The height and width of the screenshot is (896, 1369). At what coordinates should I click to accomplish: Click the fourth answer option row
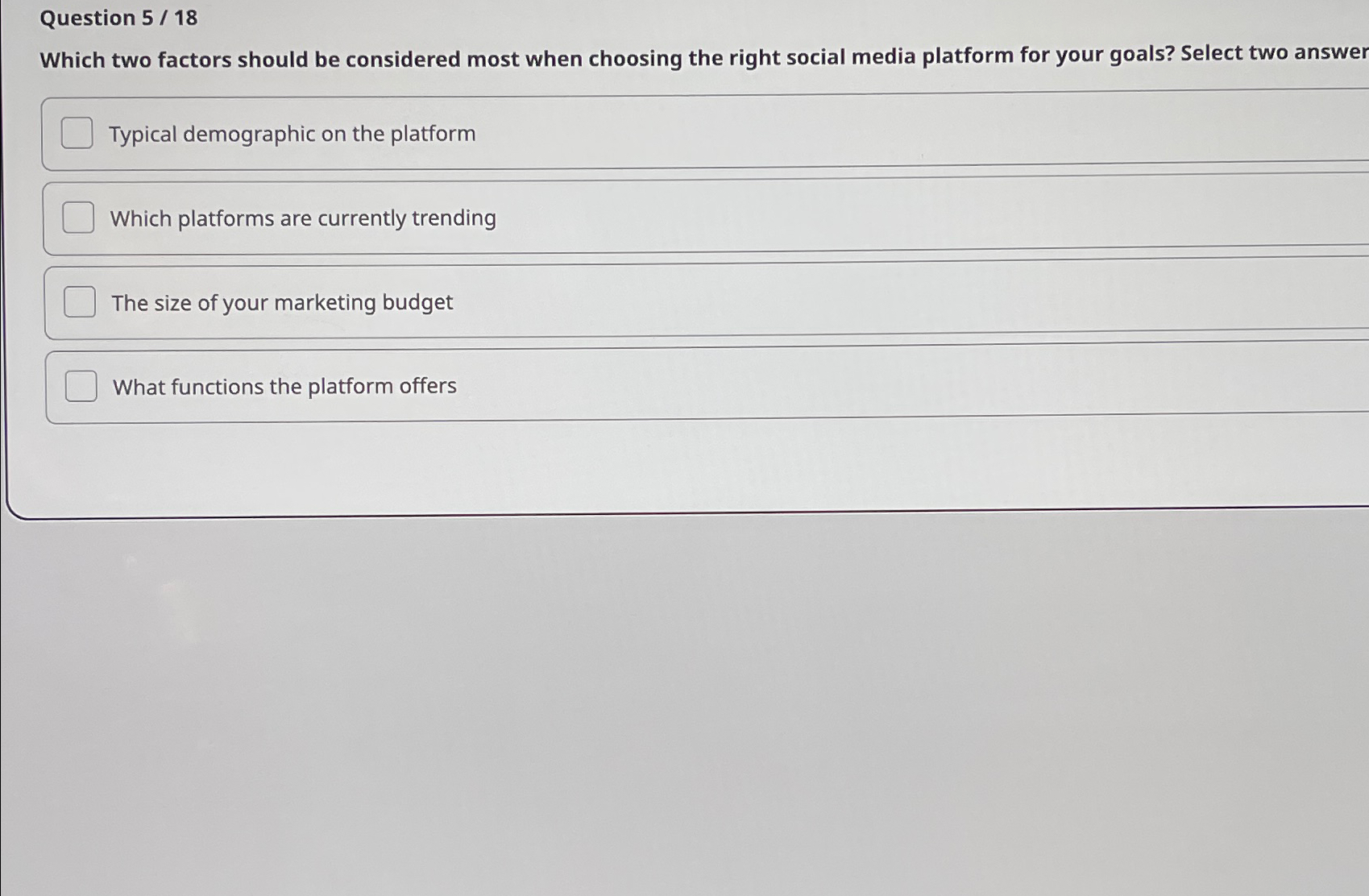coord(483,386)
